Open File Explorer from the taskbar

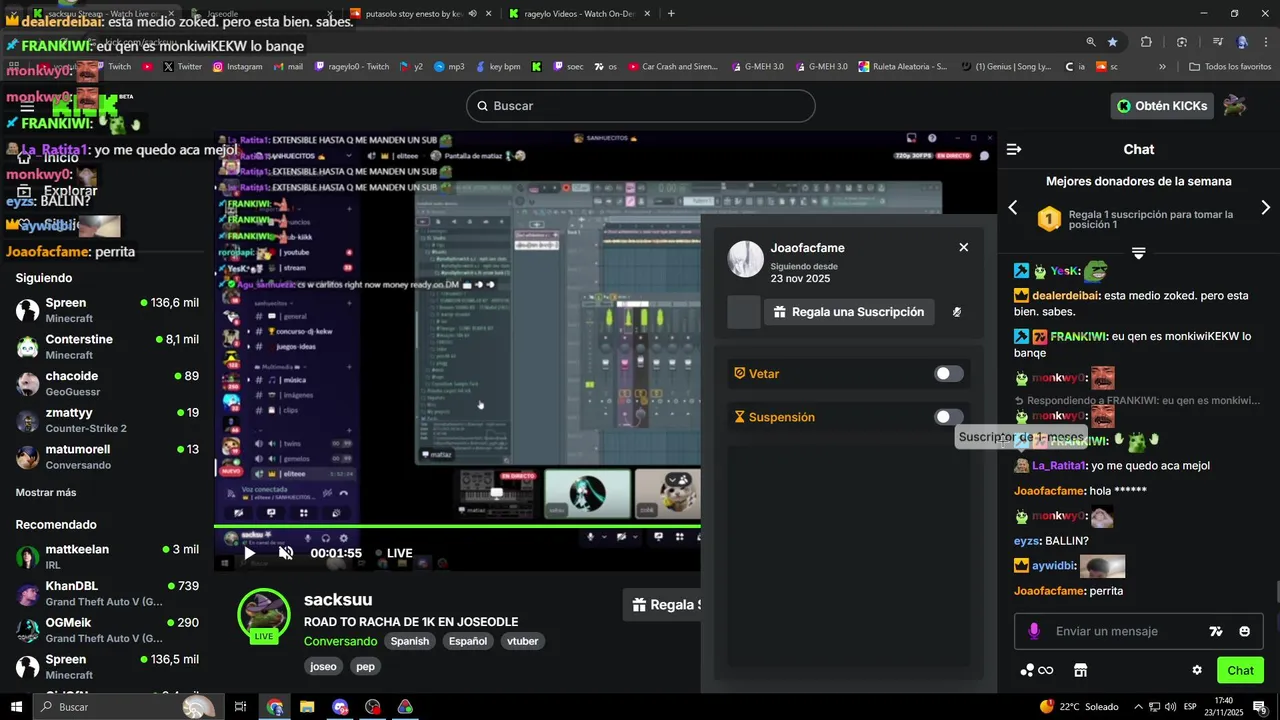coord(307,707)
